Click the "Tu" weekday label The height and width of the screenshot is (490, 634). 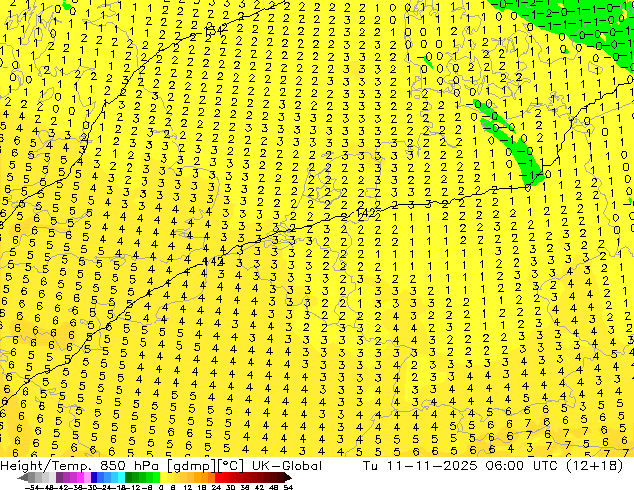(x=370, y=466)
